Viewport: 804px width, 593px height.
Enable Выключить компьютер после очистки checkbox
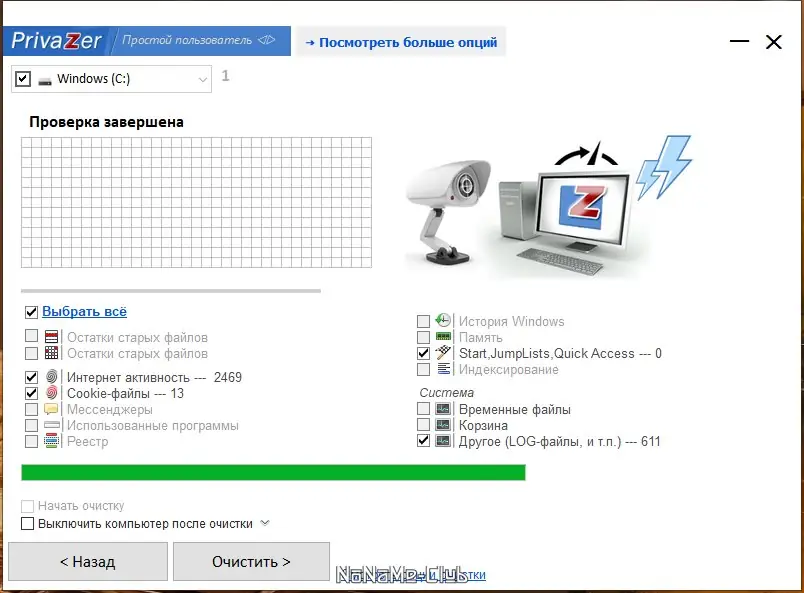[27, 524]
